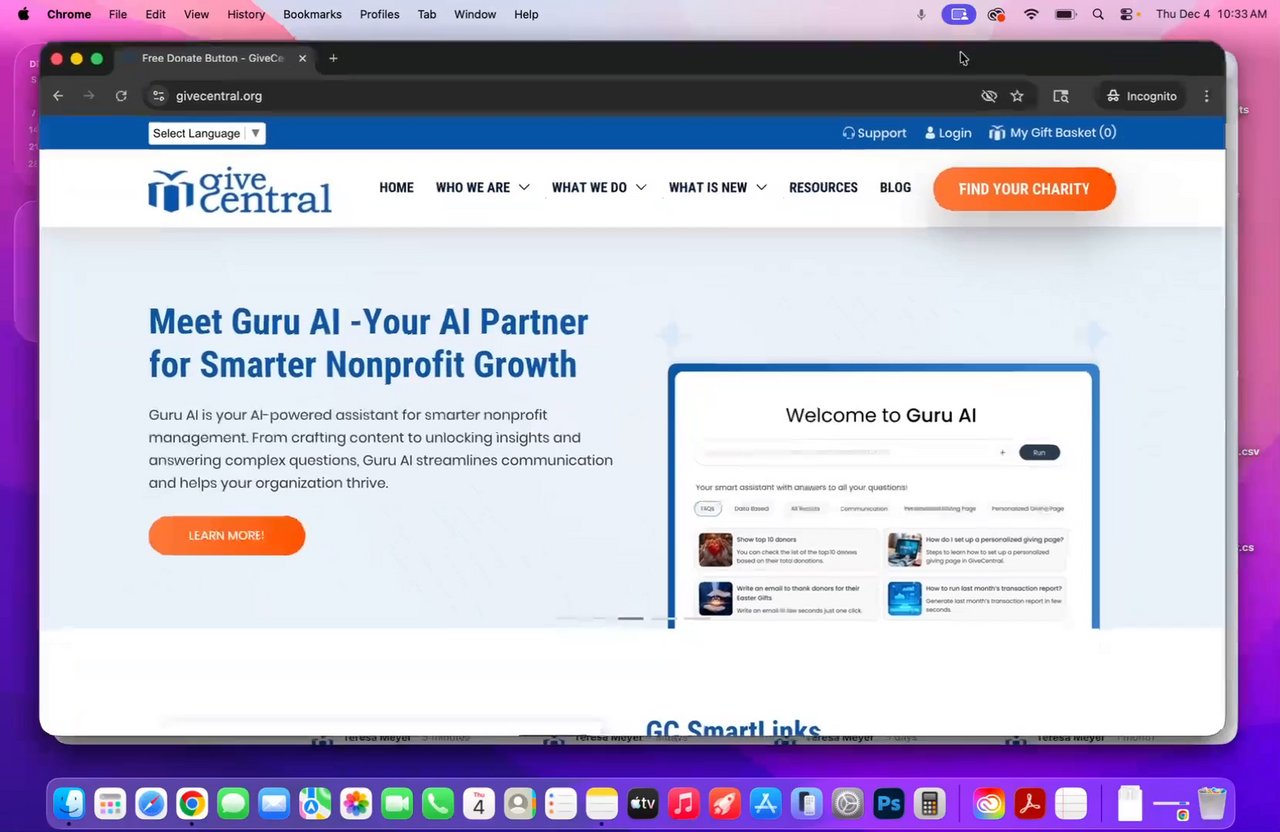Open Spotlight search in menu bar
Viewport: 1280px width, 832px height.
(1098, 14)
